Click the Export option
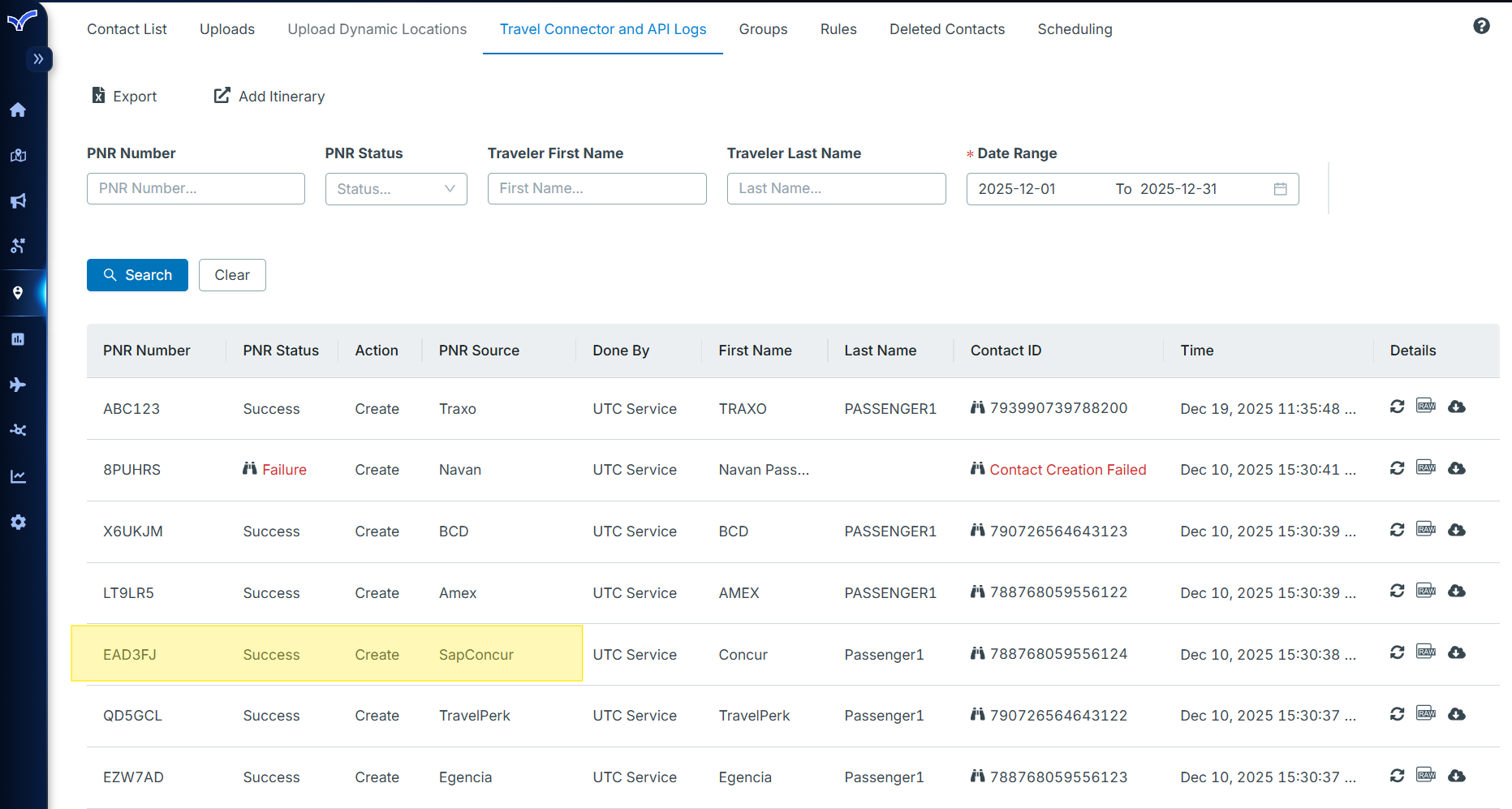Screen dimensions: 1512x809 (x=124, y=97)
